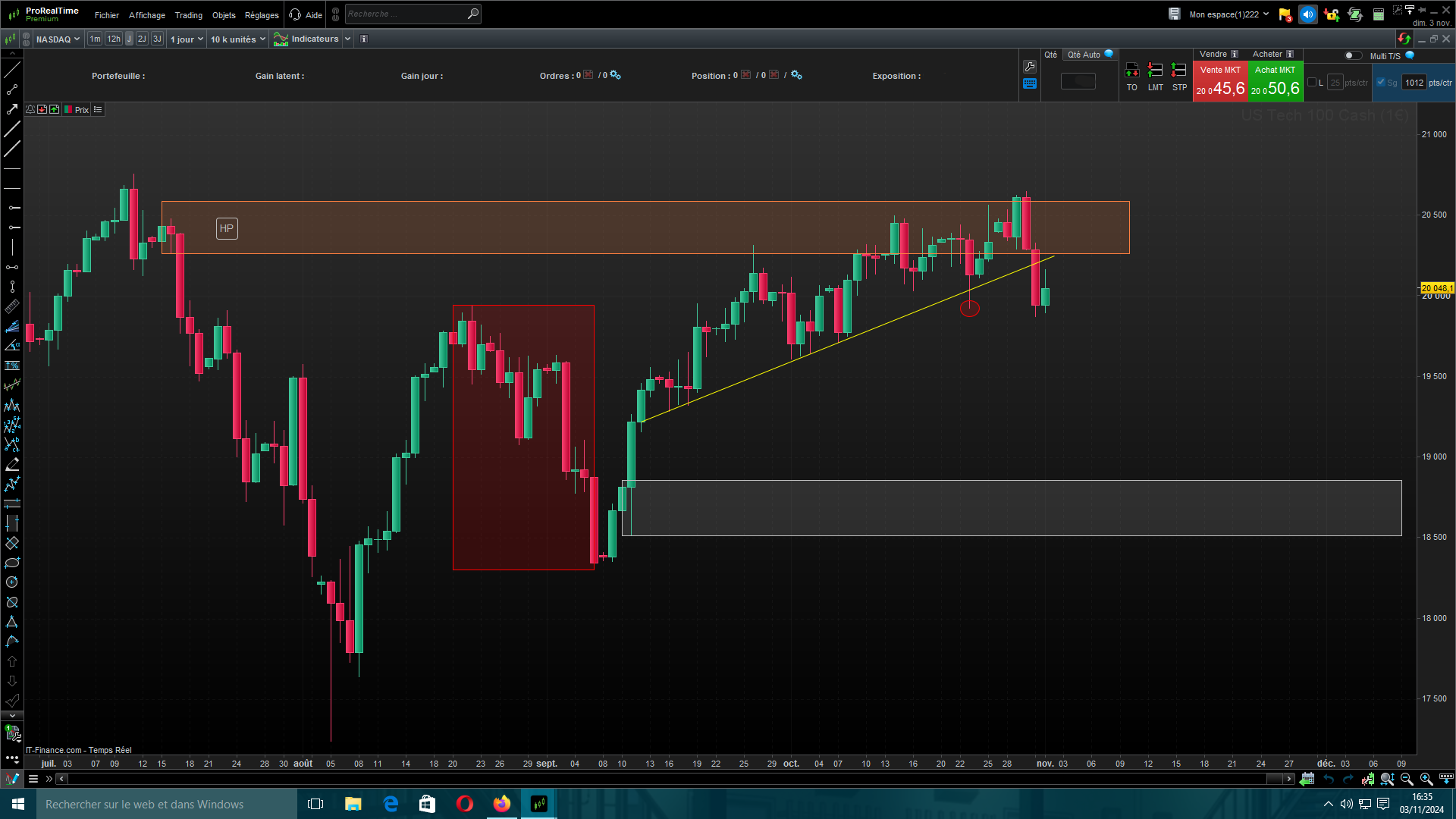Open the Prix list icon
The width and height of the screenshot is (1456, 819).
coord(98,110)
